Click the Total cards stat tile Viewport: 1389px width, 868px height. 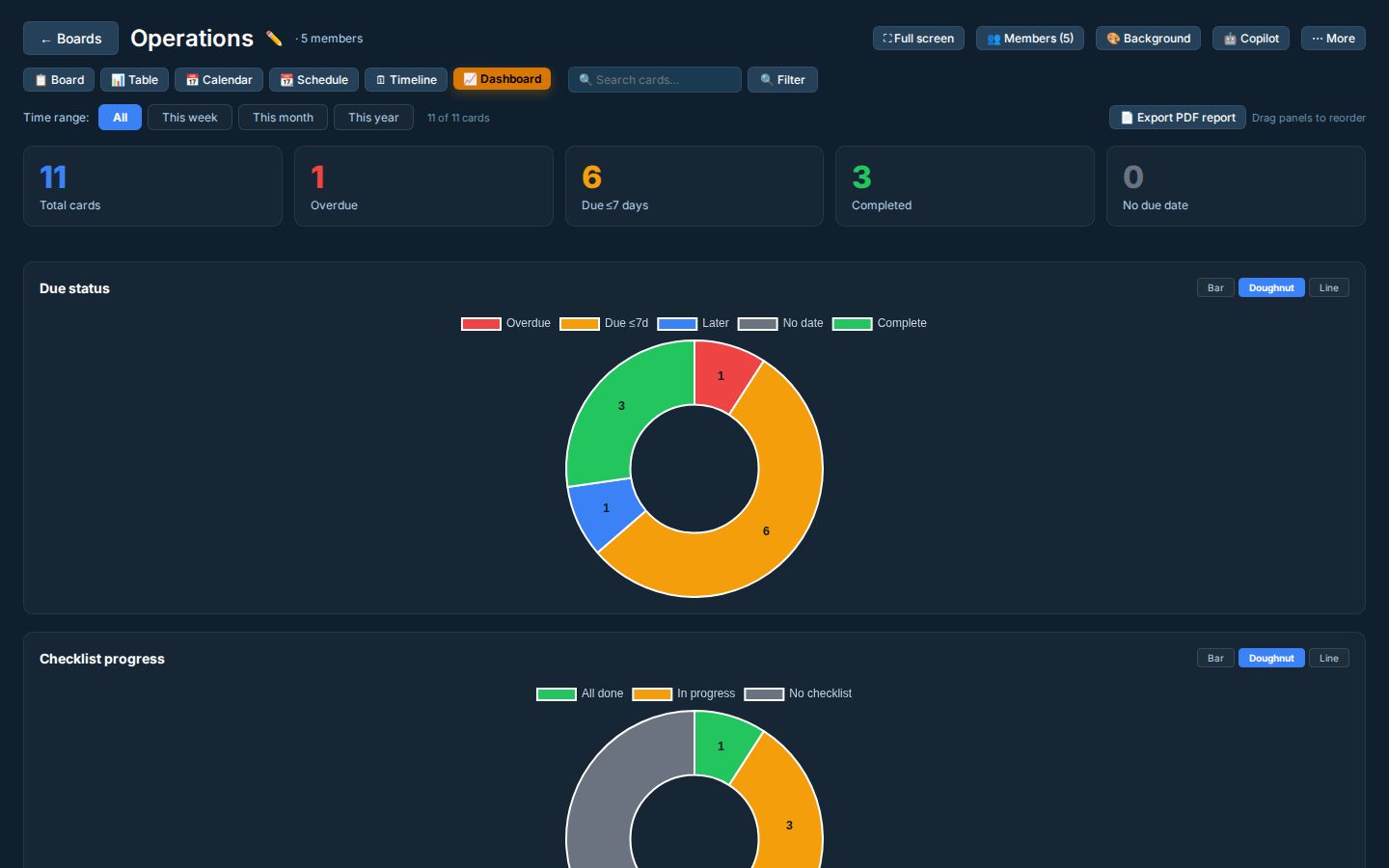coord(152,186)
